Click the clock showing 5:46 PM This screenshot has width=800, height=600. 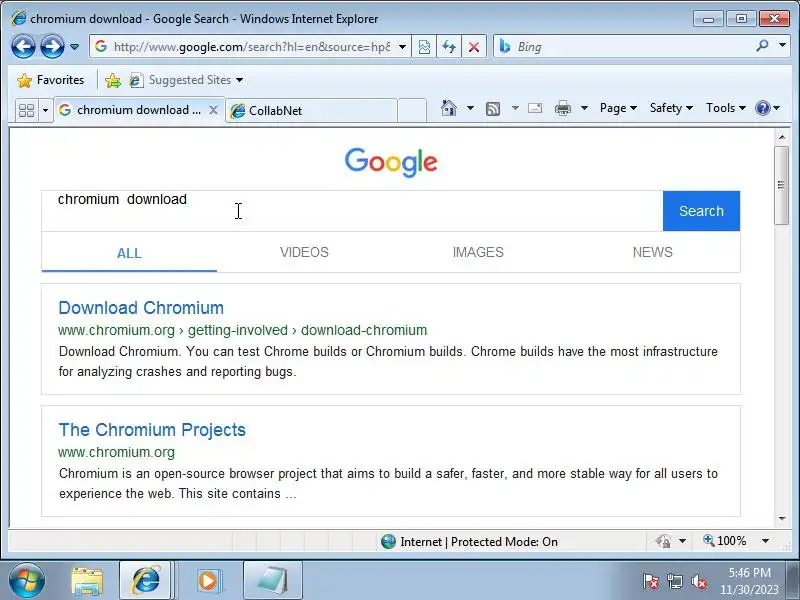(x=749, y=573)
